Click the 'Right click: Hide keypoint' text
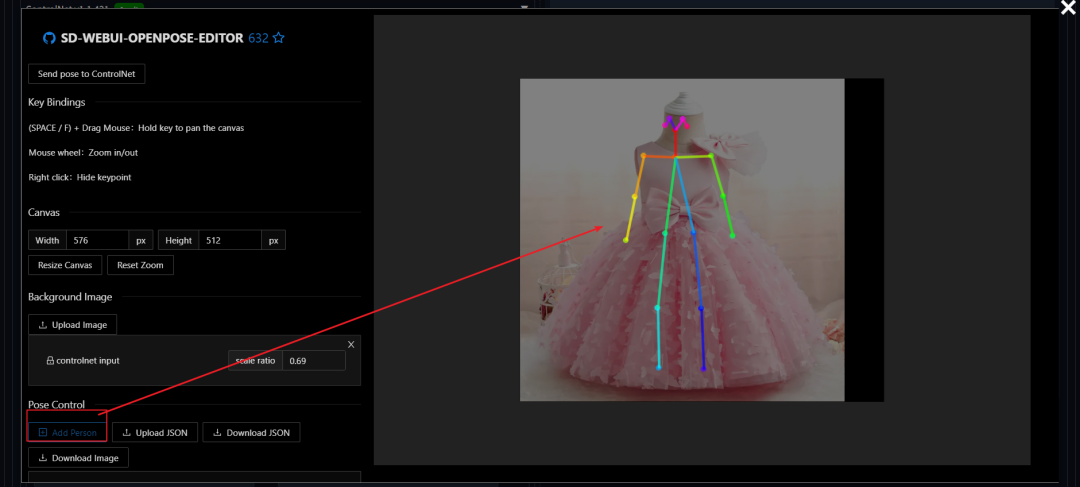Image resolution: width=1080 pixels, height=487 pixels. click(80, 177)
